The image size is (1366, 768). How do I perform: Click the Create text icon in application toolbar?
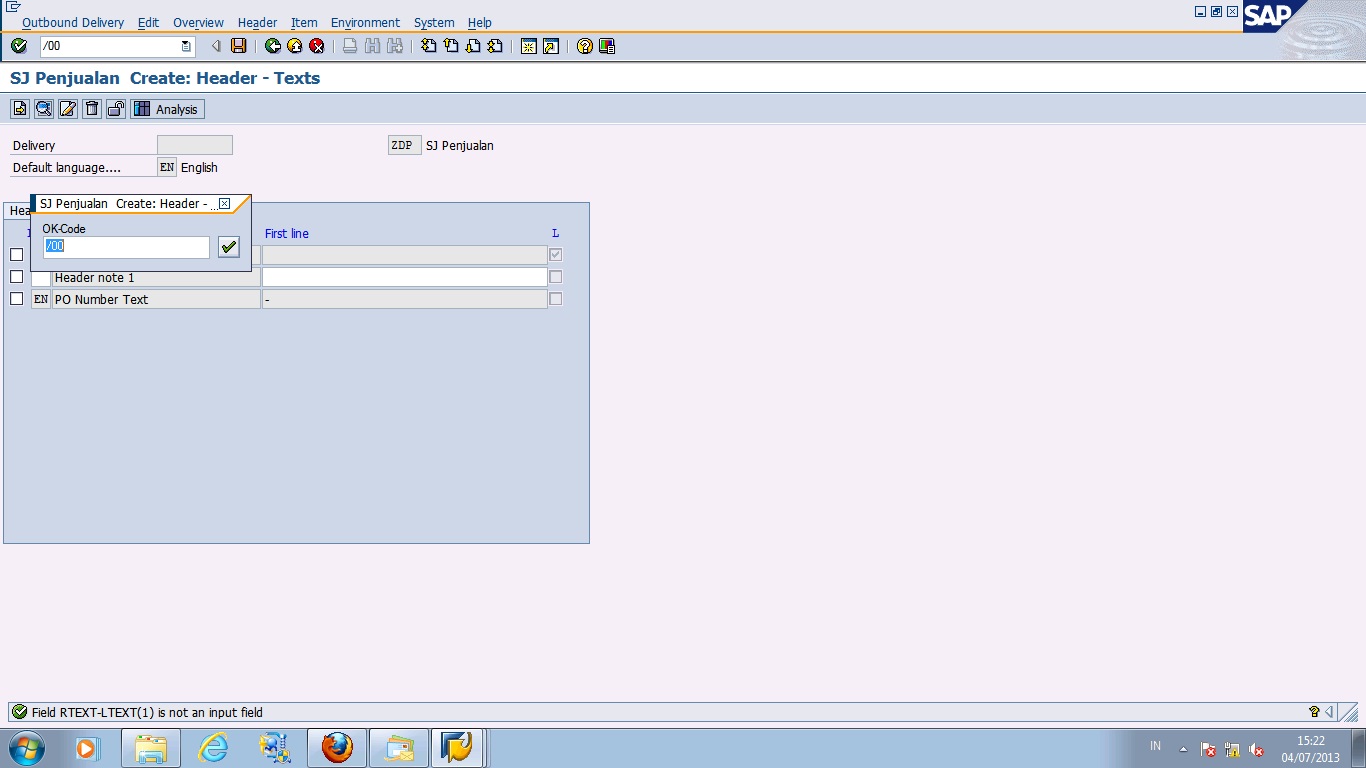click(20, 109)
